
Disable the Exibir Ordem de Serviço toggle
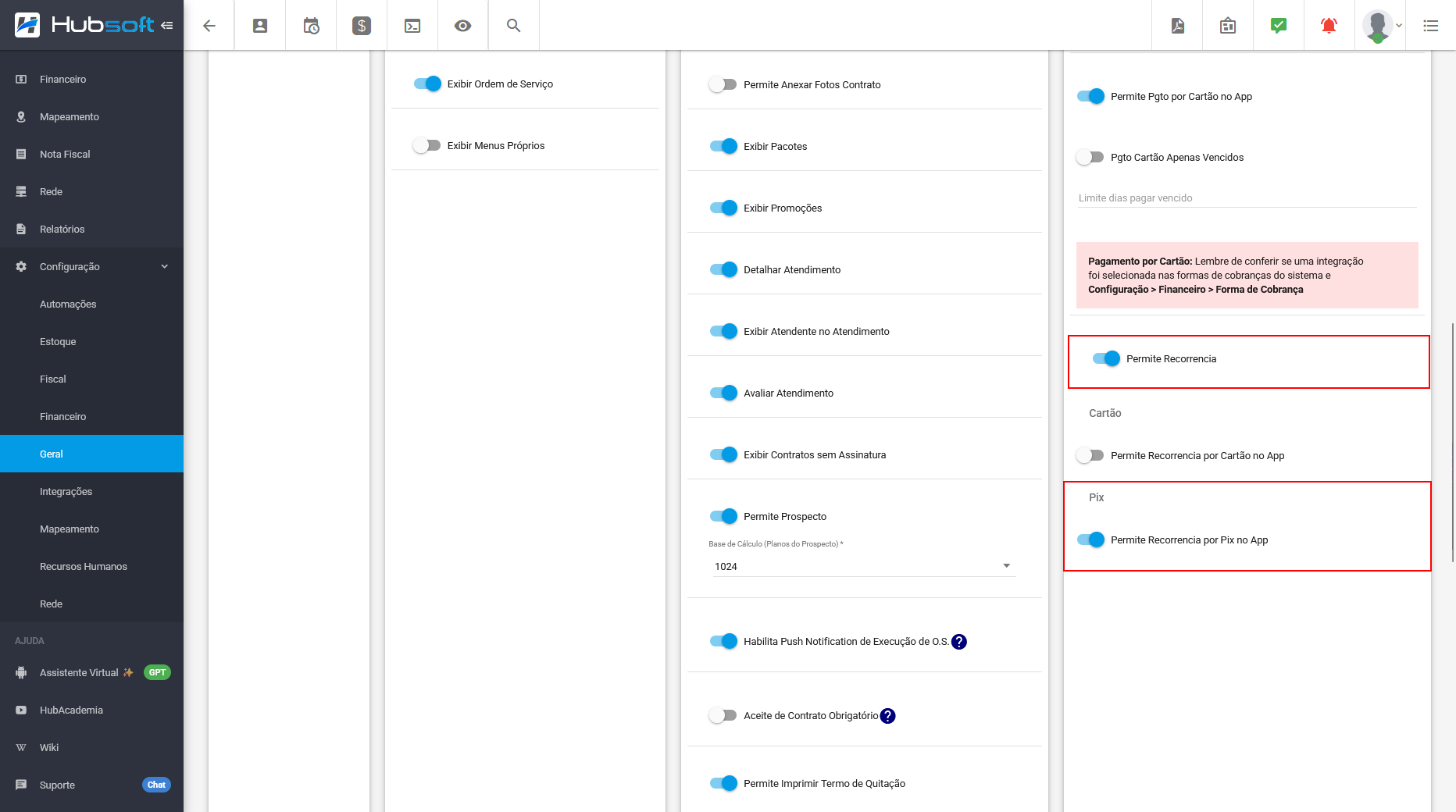[x=427, y=84]
